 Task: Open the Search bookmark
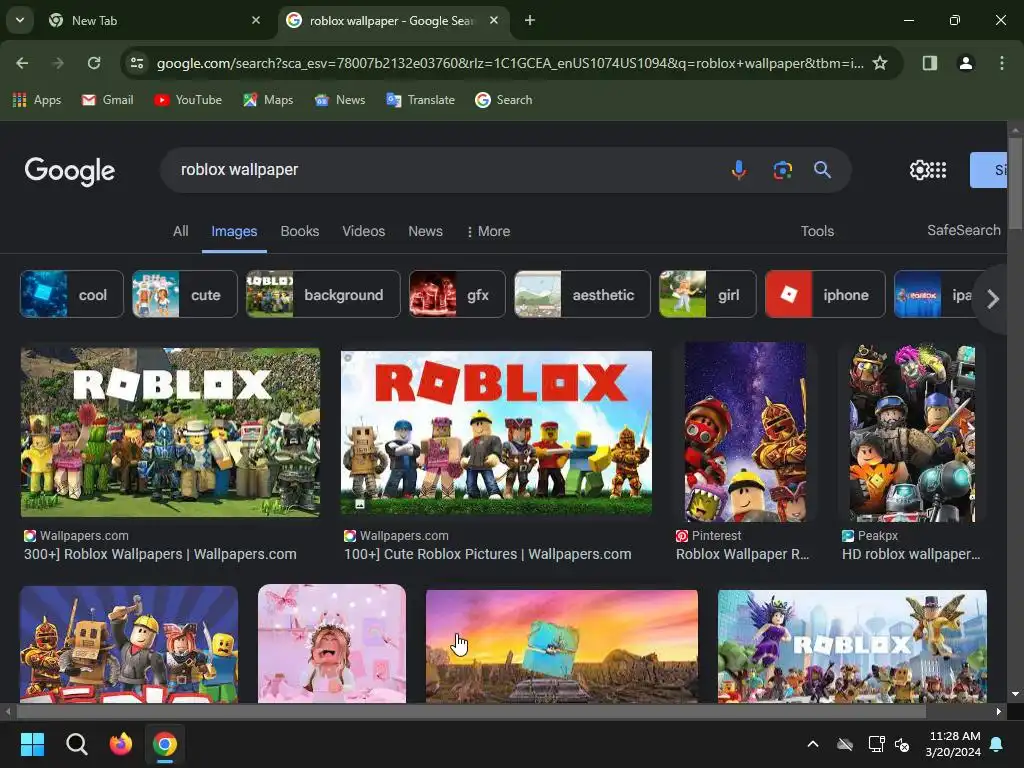[504, 100]
